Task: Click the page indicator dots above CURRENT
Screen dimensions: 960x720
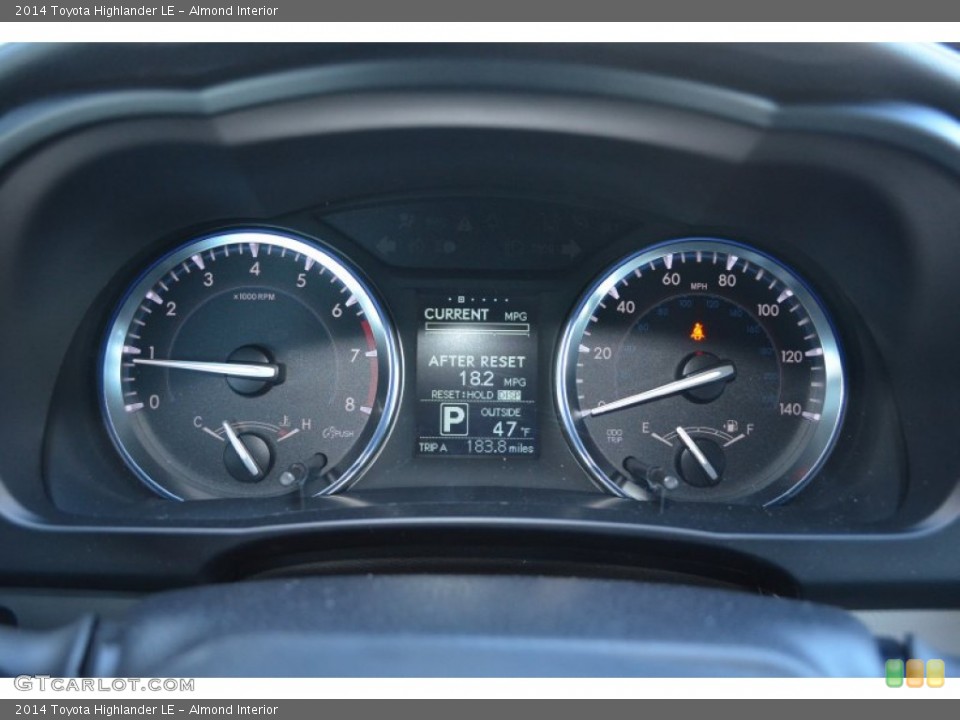Action: click(477, 299)
